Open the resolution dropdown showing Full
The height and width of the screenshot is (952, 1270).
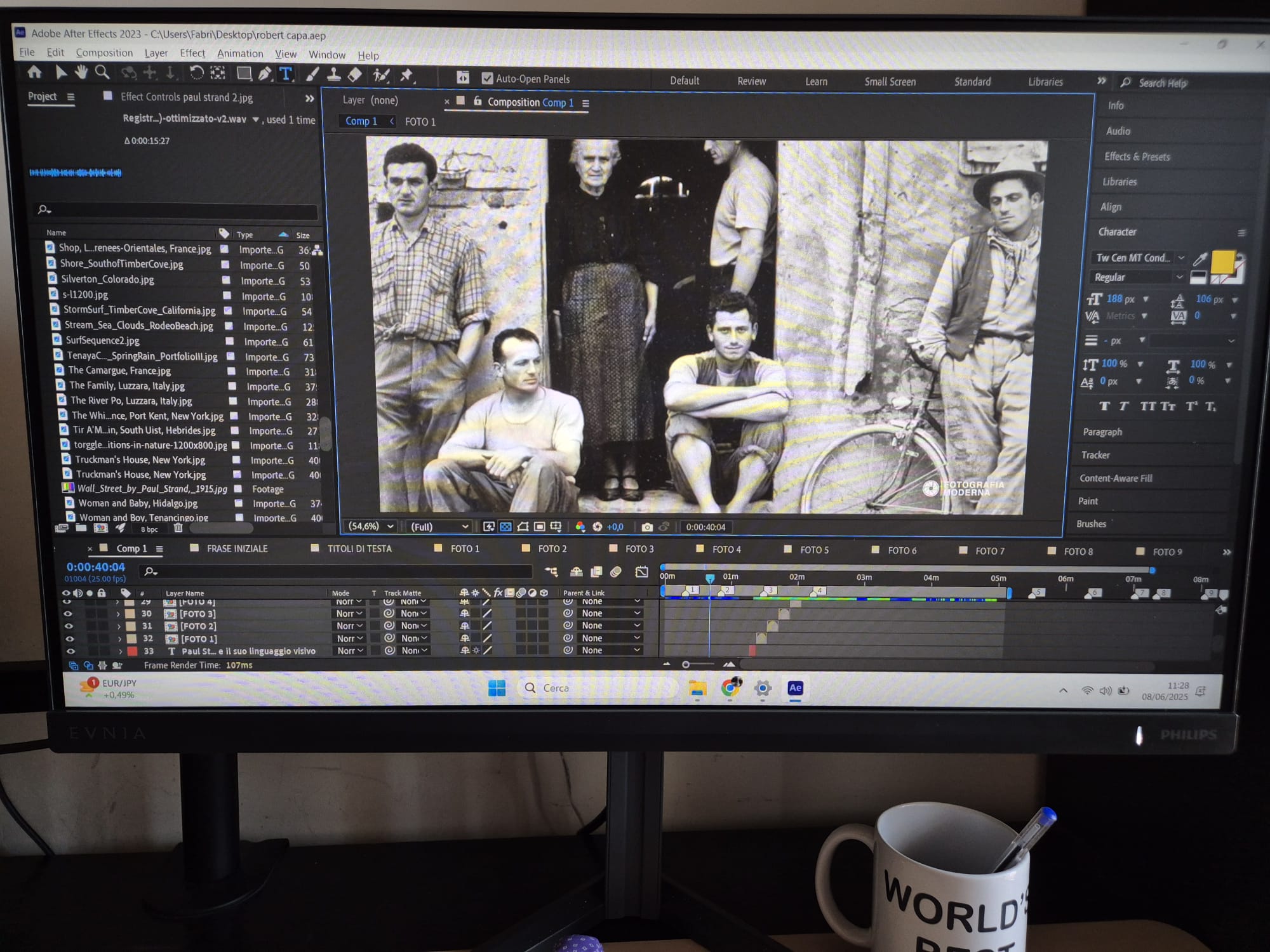[439, 527]
